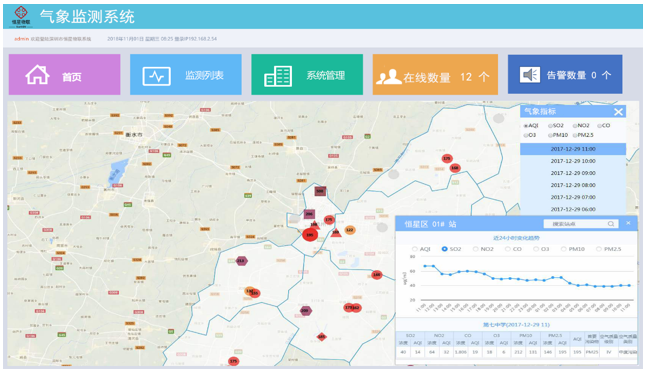Select PM2.5 radio in 气象指标 panel
The image size is (650, 377).
575,135
